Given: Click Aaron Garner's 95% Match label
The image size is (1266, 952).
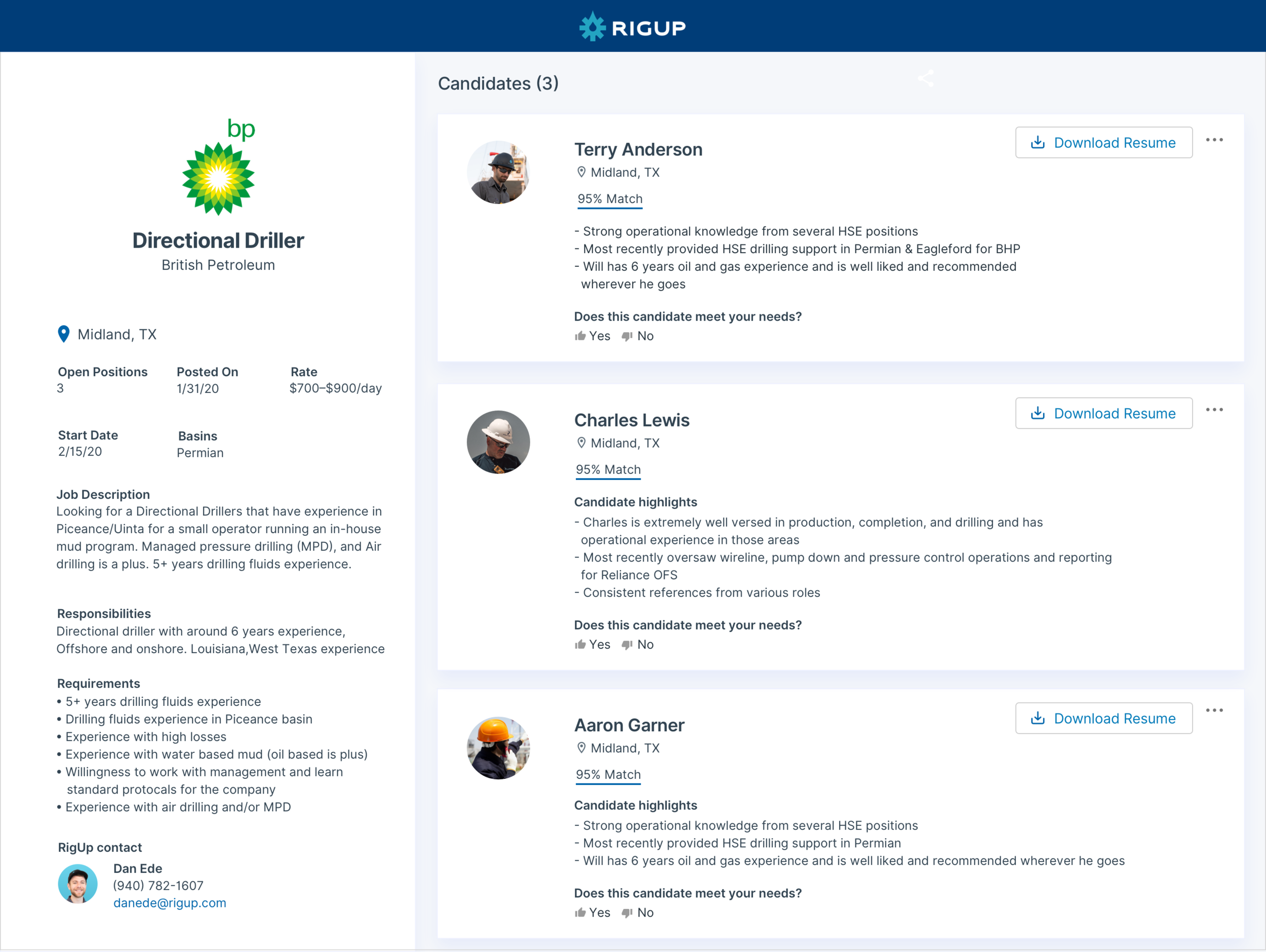Looking at the screenshot, I should [x=608, y=775].
